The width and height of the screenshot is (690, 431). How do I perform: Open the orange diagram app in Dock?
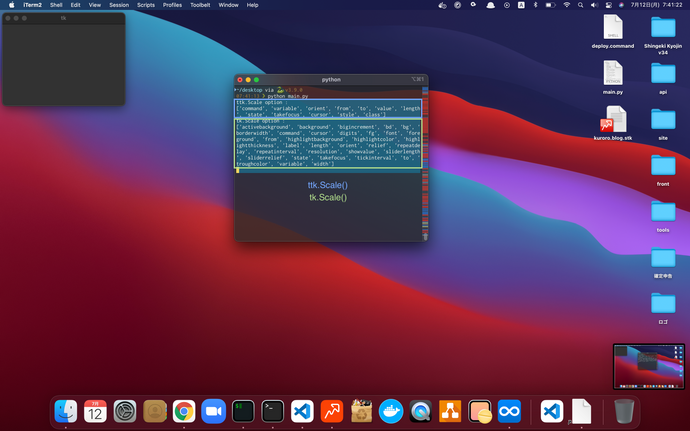coord(450,411)
